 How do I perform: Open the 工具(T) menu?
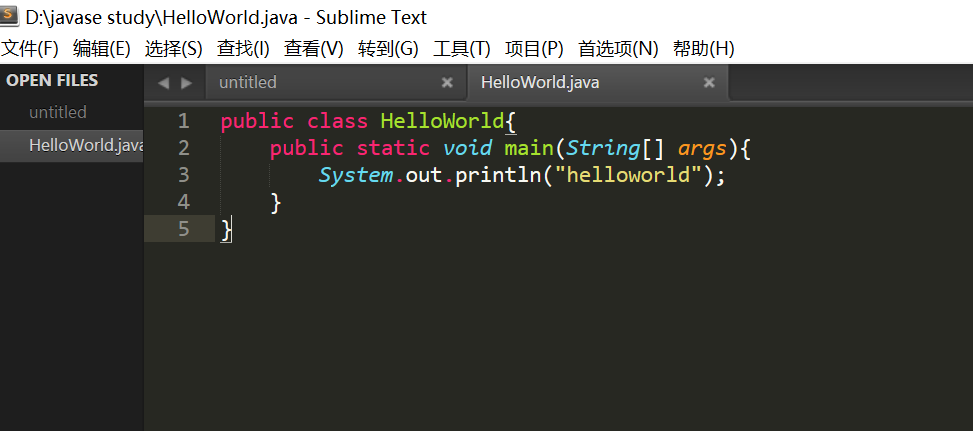click(462, 49)
